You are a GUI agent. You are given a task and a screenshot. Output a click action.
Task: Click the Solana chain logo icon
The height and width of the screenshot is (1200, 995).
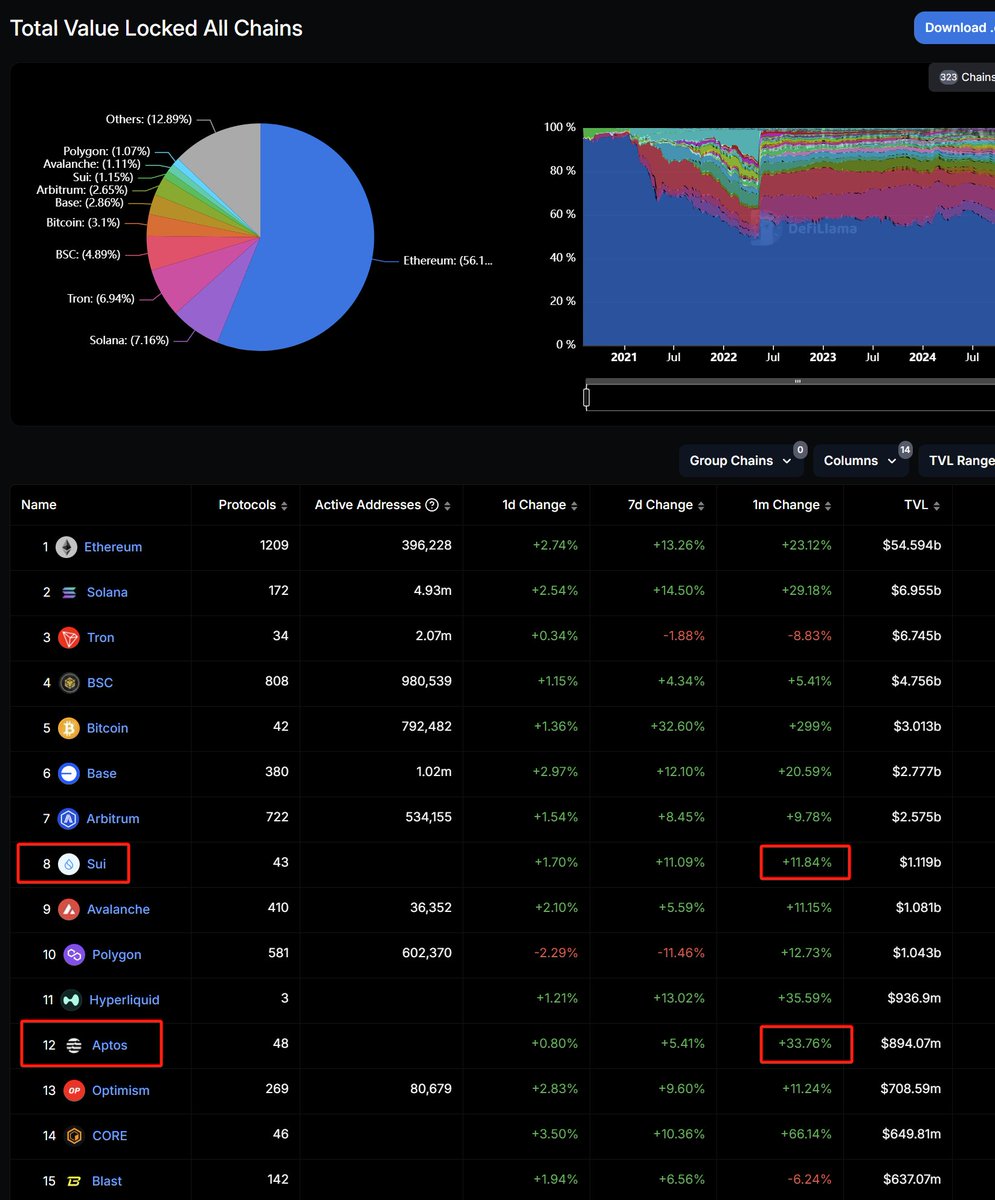tap(69, 592)
